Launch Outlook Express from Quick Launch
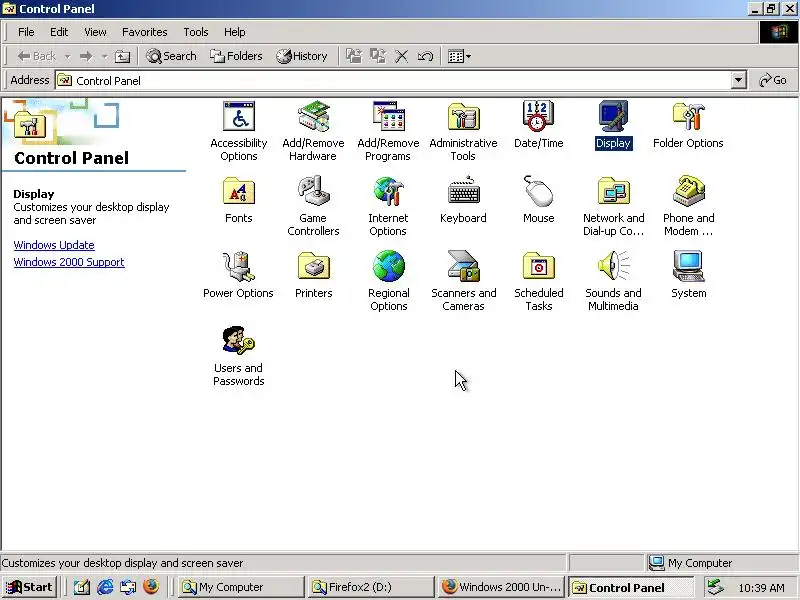 pos(128,587)
